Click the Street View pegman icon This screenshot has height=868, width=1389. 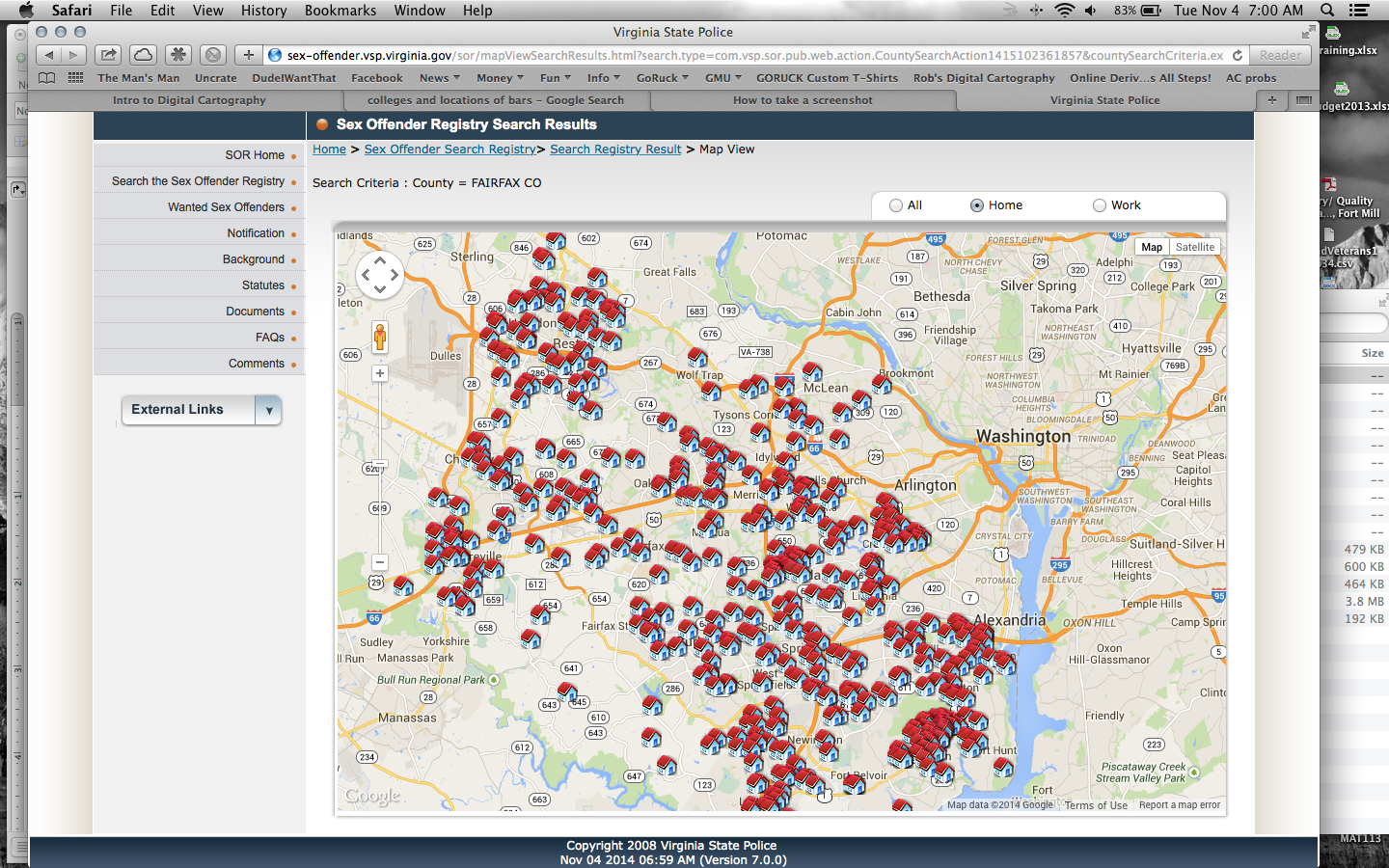point(380,338)
